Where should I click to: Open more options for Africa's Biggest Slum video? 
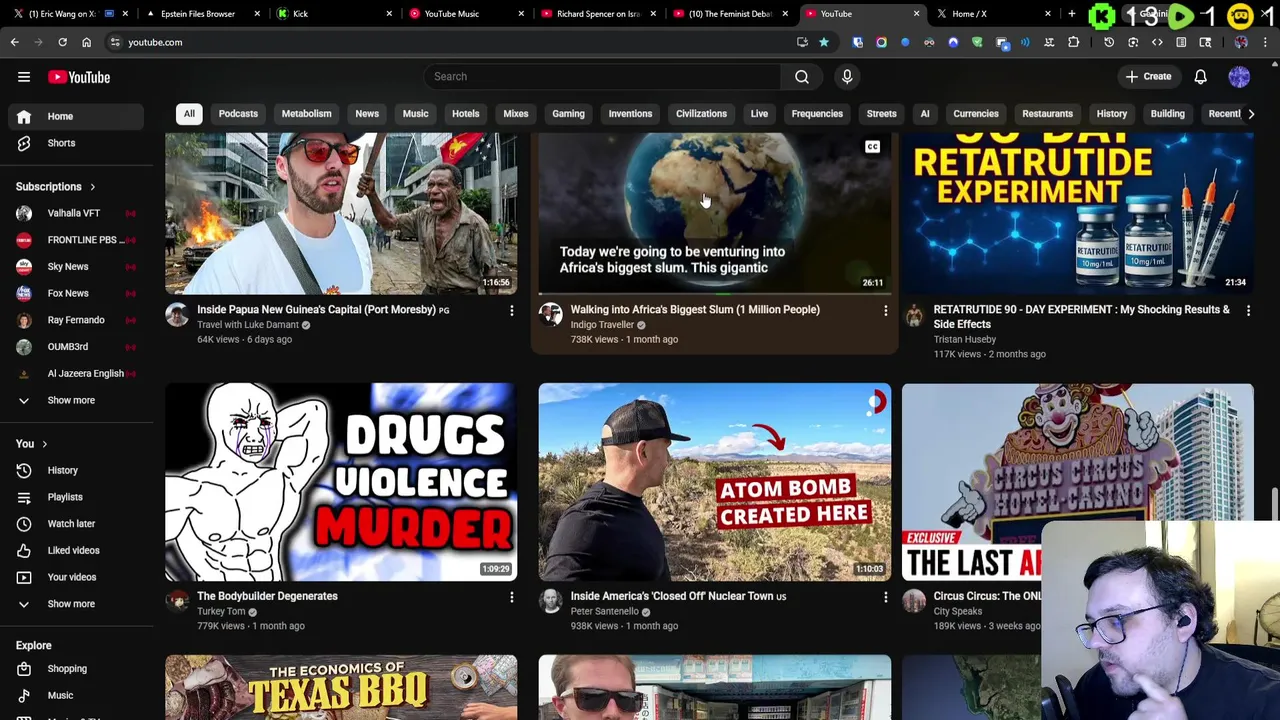point(885,311)
